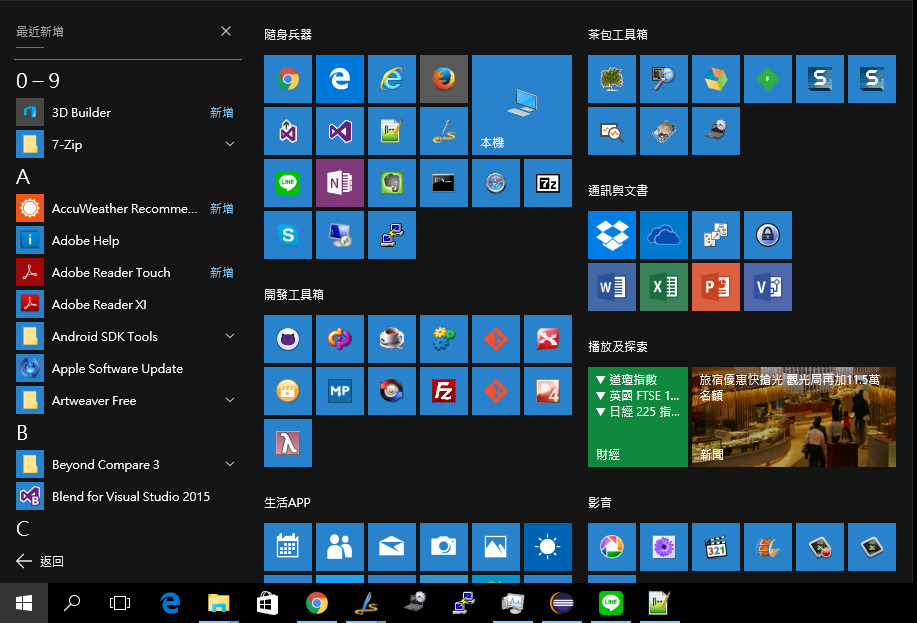Open the 本機 computer tile
The height and width of the screenshot is (623, 917).
tap(522, 105)
